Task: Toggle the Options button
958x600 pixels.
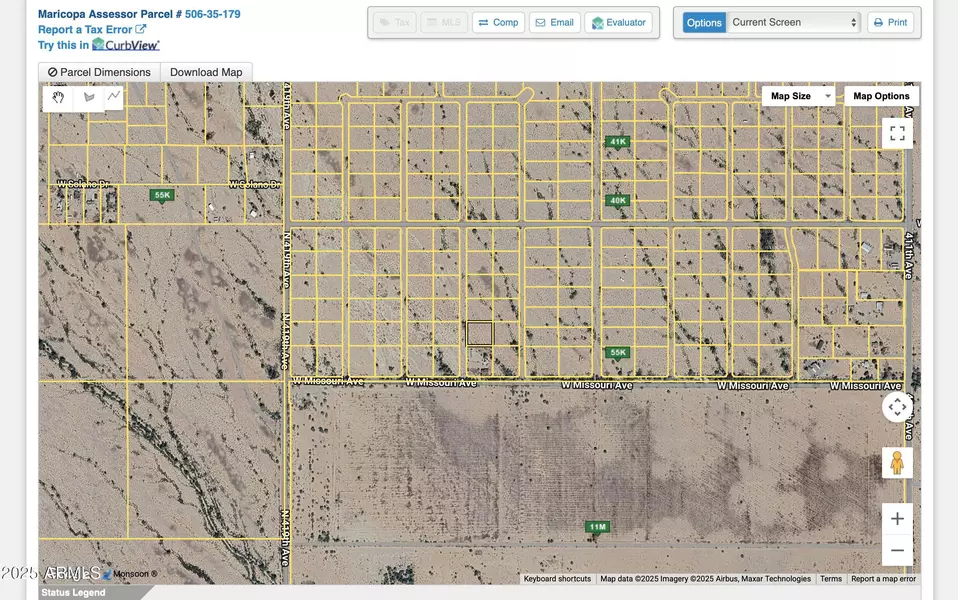Action: coord(703,21)
